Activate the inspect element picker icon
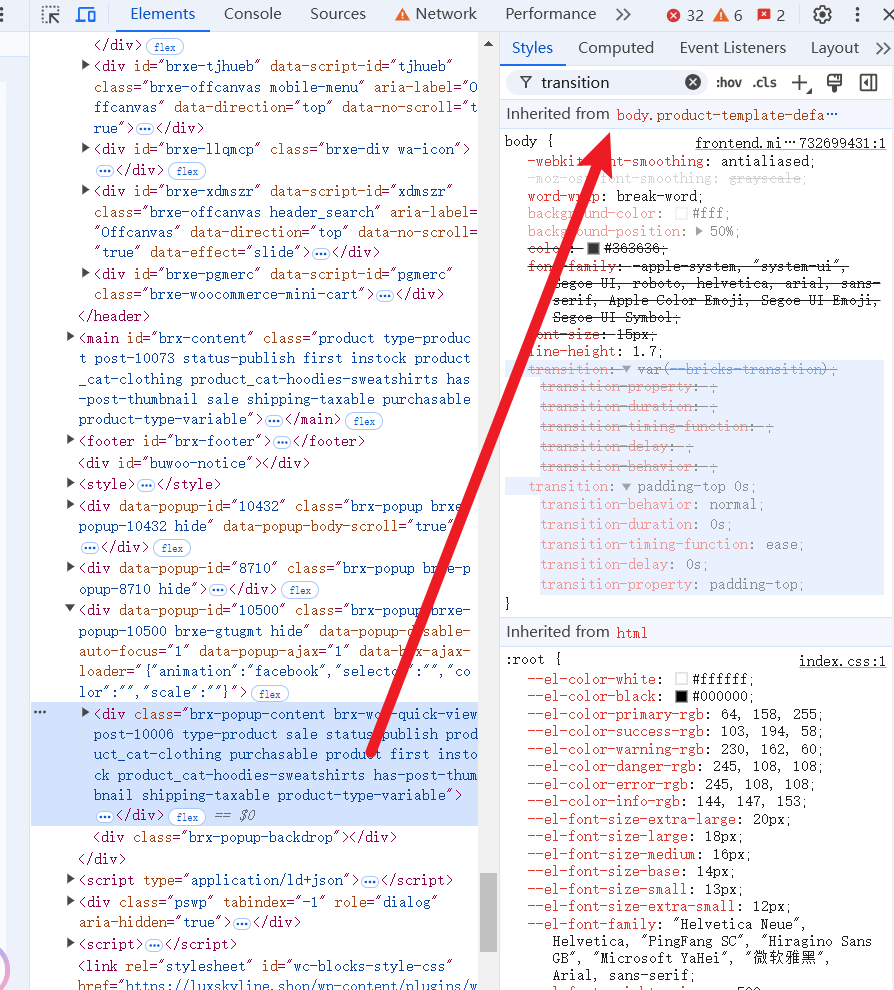 pyautogui.click(x=51, y=15)
